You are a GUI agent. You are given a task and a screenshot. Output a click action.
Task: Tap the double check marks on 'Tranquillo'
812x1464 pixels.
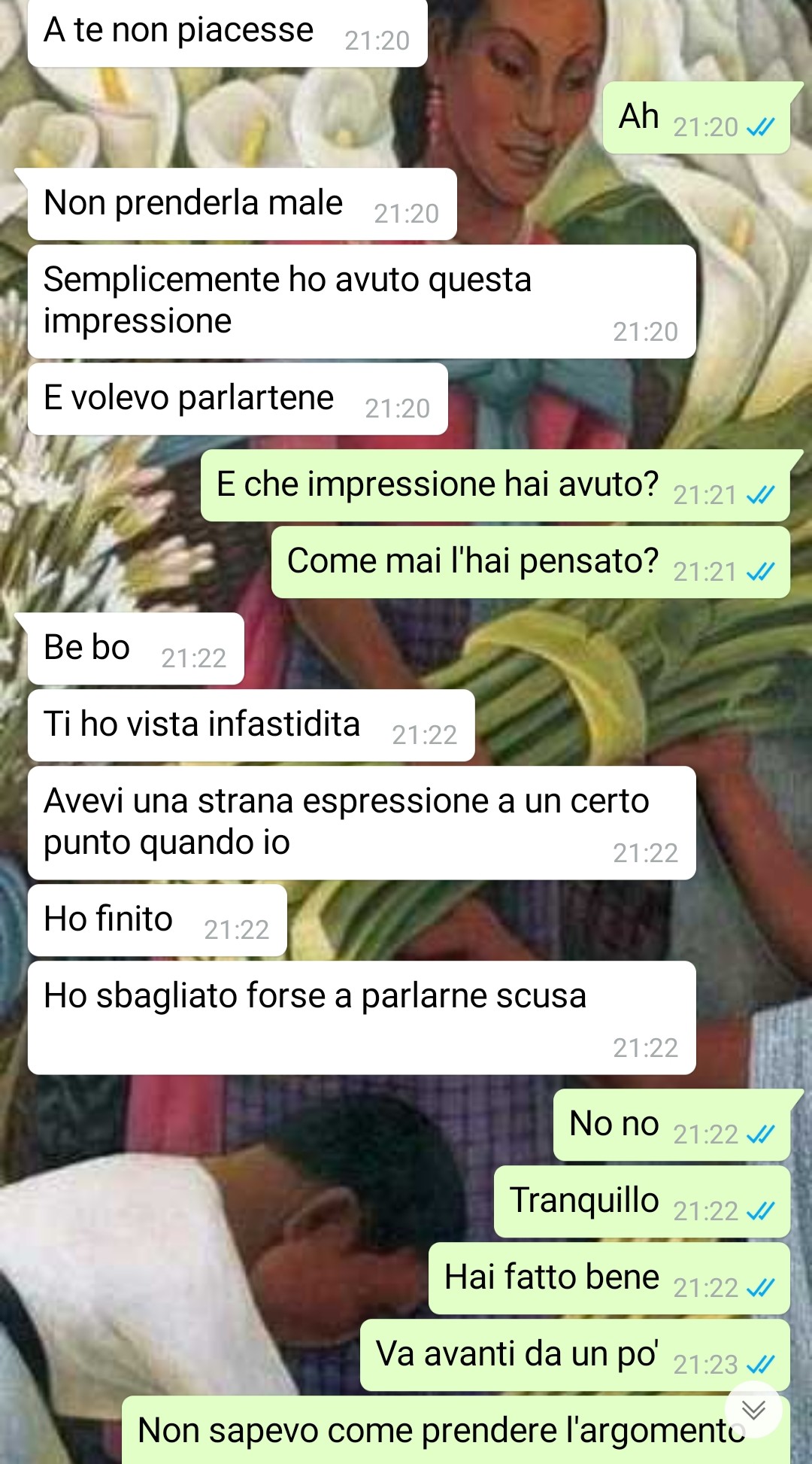point(760,1211)
